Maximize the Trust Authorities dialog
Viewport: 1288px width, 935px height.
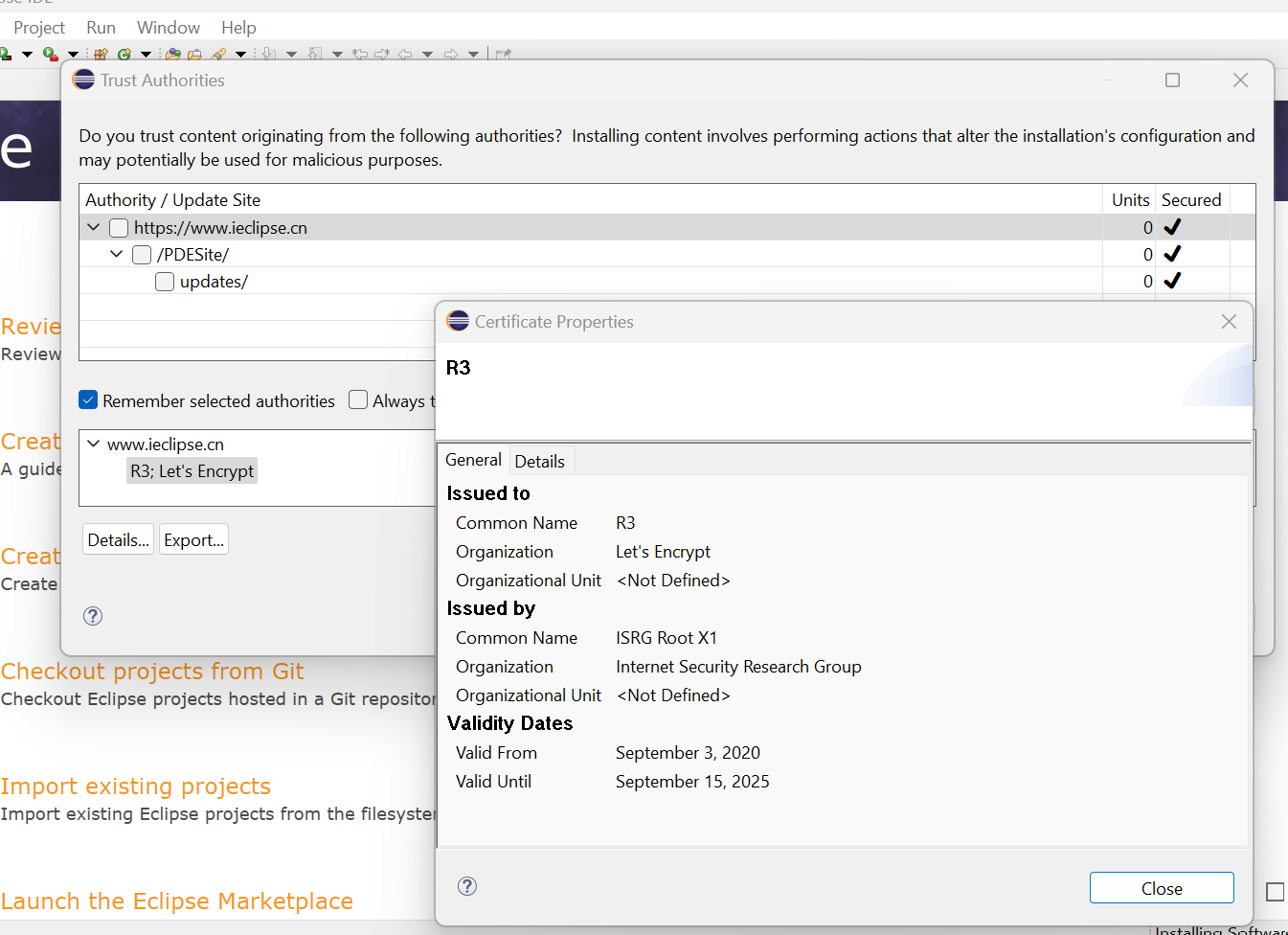tap(1172, 80)
